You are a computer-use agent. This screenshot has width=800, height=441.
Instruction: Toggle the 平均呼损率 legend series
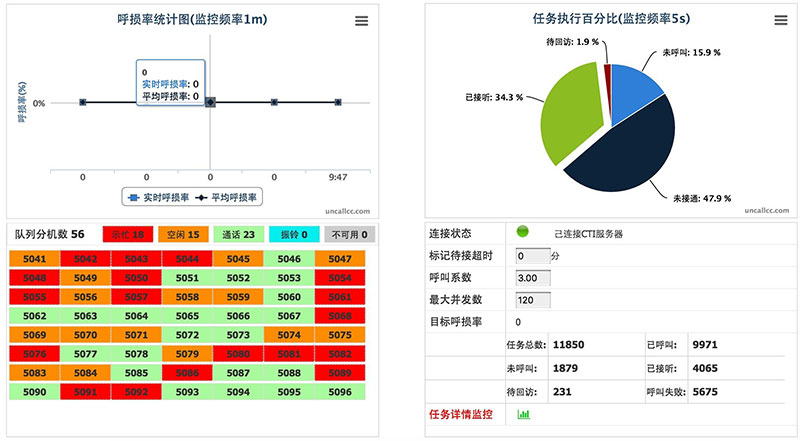[x=226, y=198]
